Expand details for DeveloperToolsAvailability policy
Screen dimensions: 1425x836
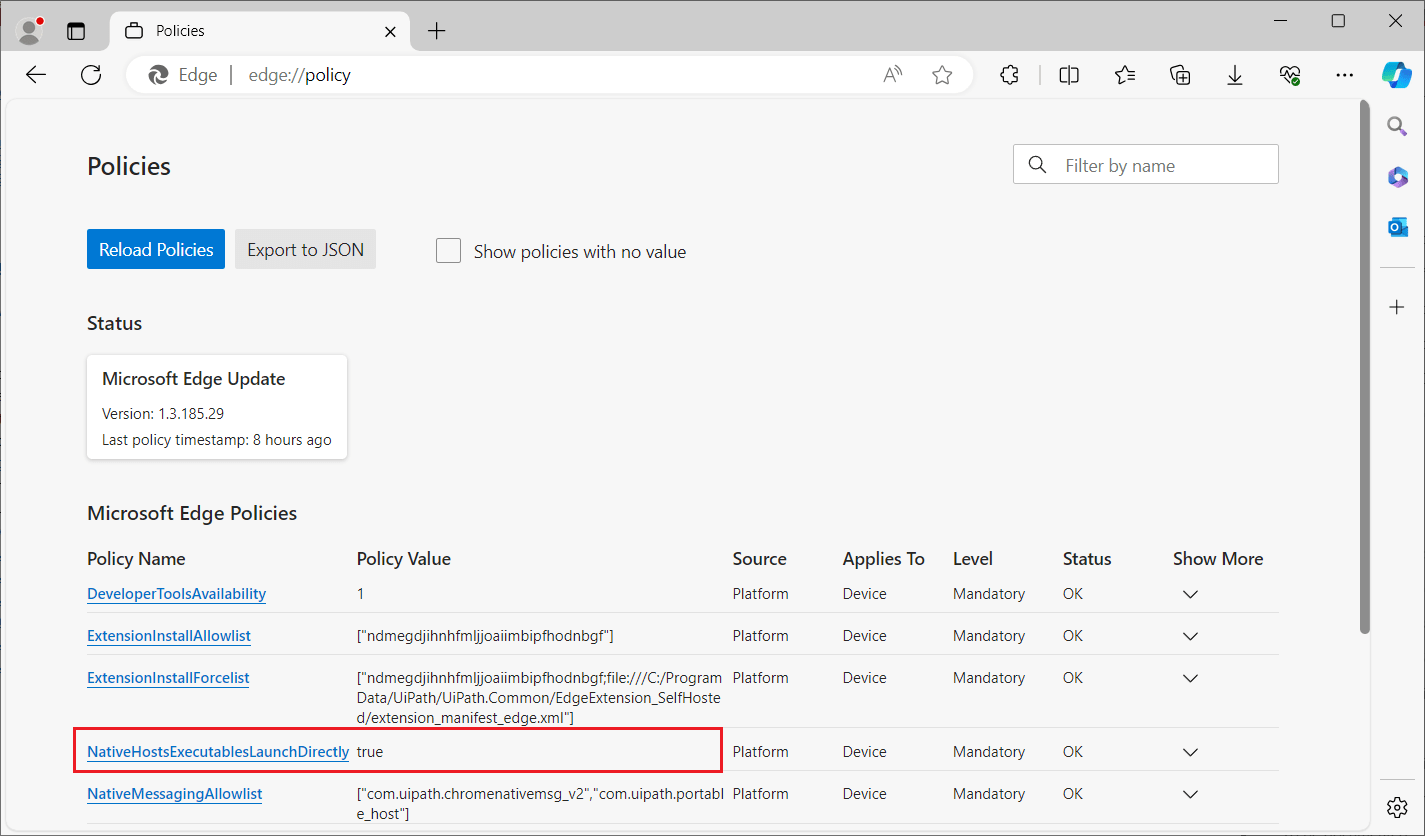(x=1190, y=593)
